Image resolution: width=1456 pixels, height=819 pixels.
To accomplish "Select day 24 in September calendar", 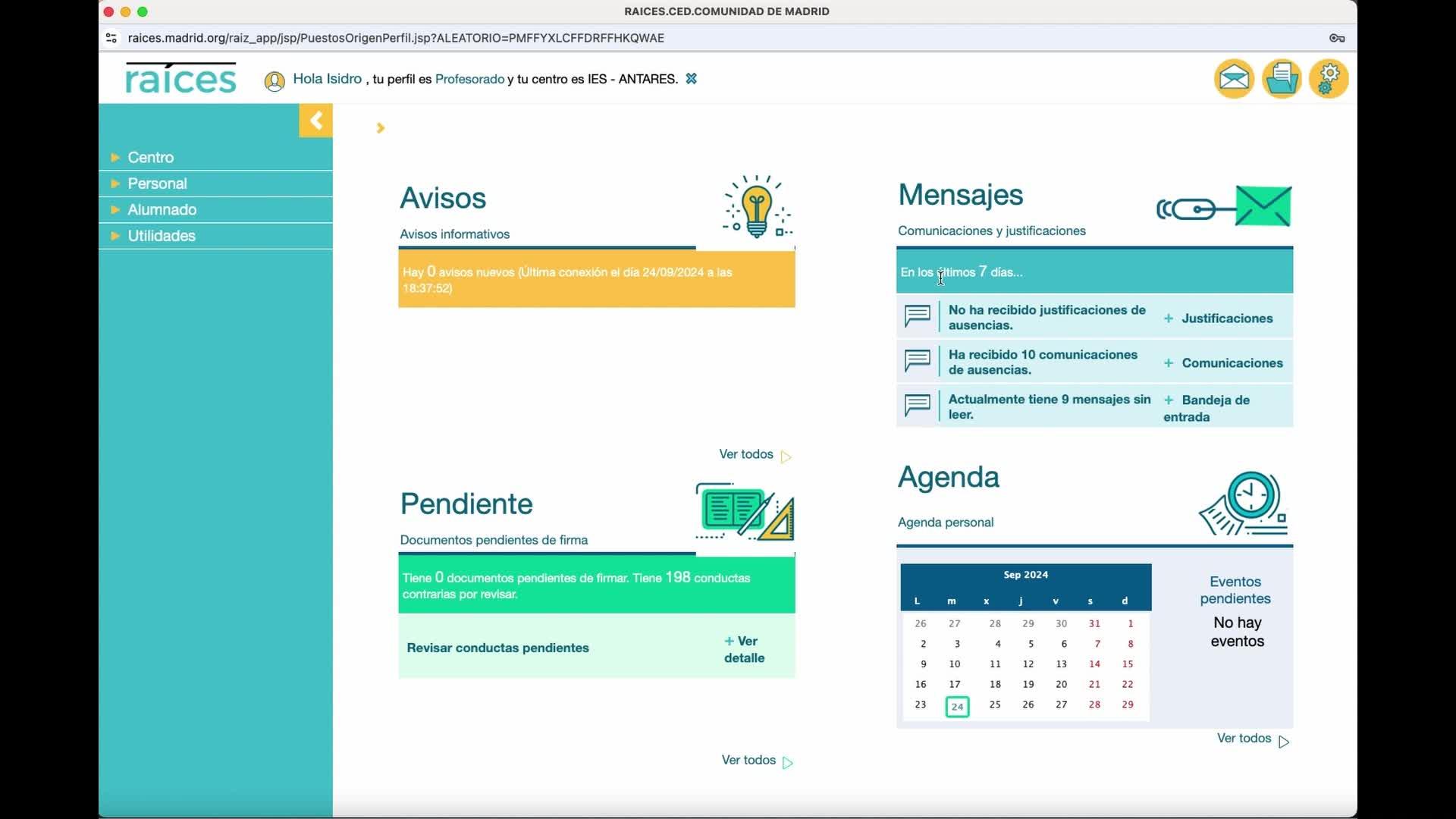I will tap(957, 707).
